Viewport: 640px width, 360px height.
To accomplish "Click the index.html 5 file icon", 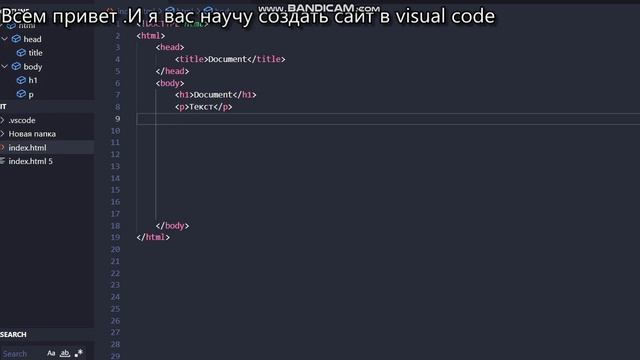I will (2, 161).
